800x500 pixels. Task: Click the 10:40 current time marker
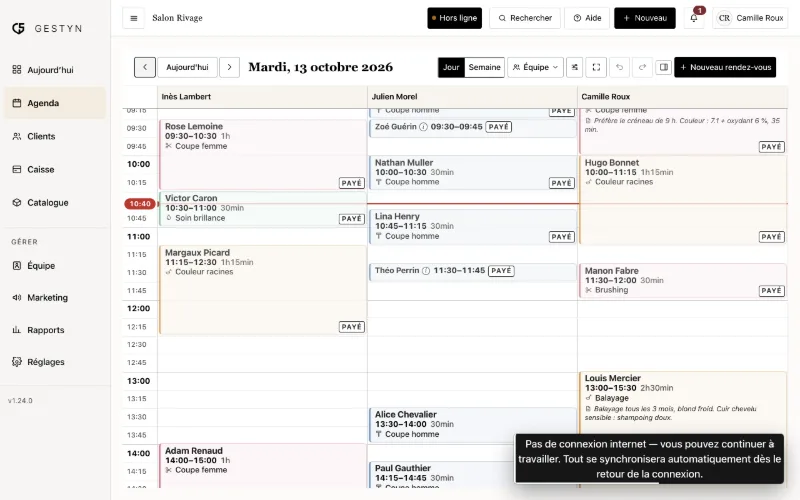(x=140, y=204)
